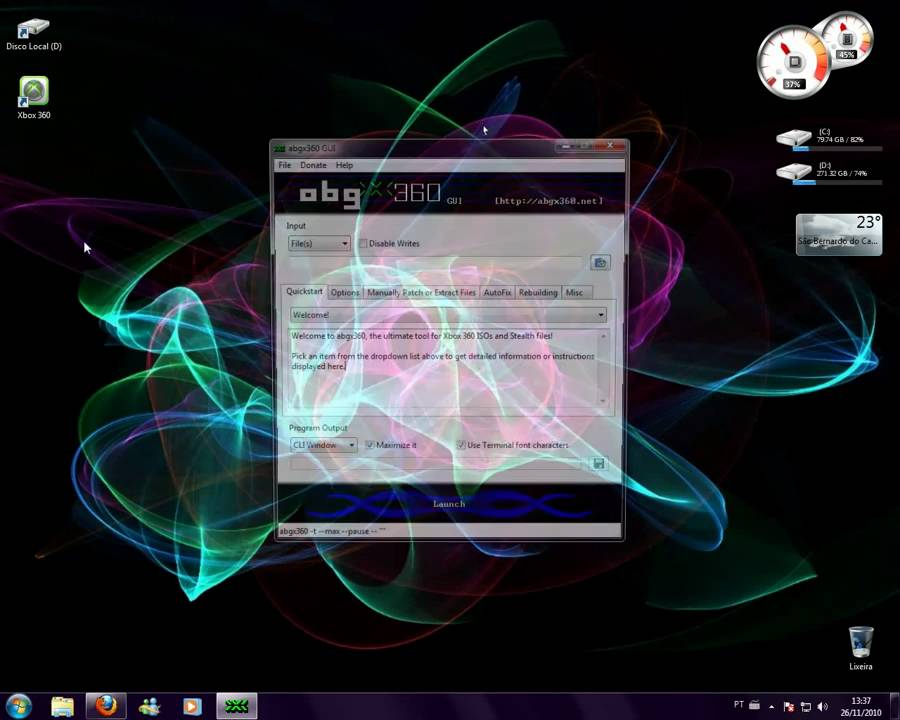This screenshot has height=720, width=900.
Task: Open the File menu
Action: pos(285,165)
